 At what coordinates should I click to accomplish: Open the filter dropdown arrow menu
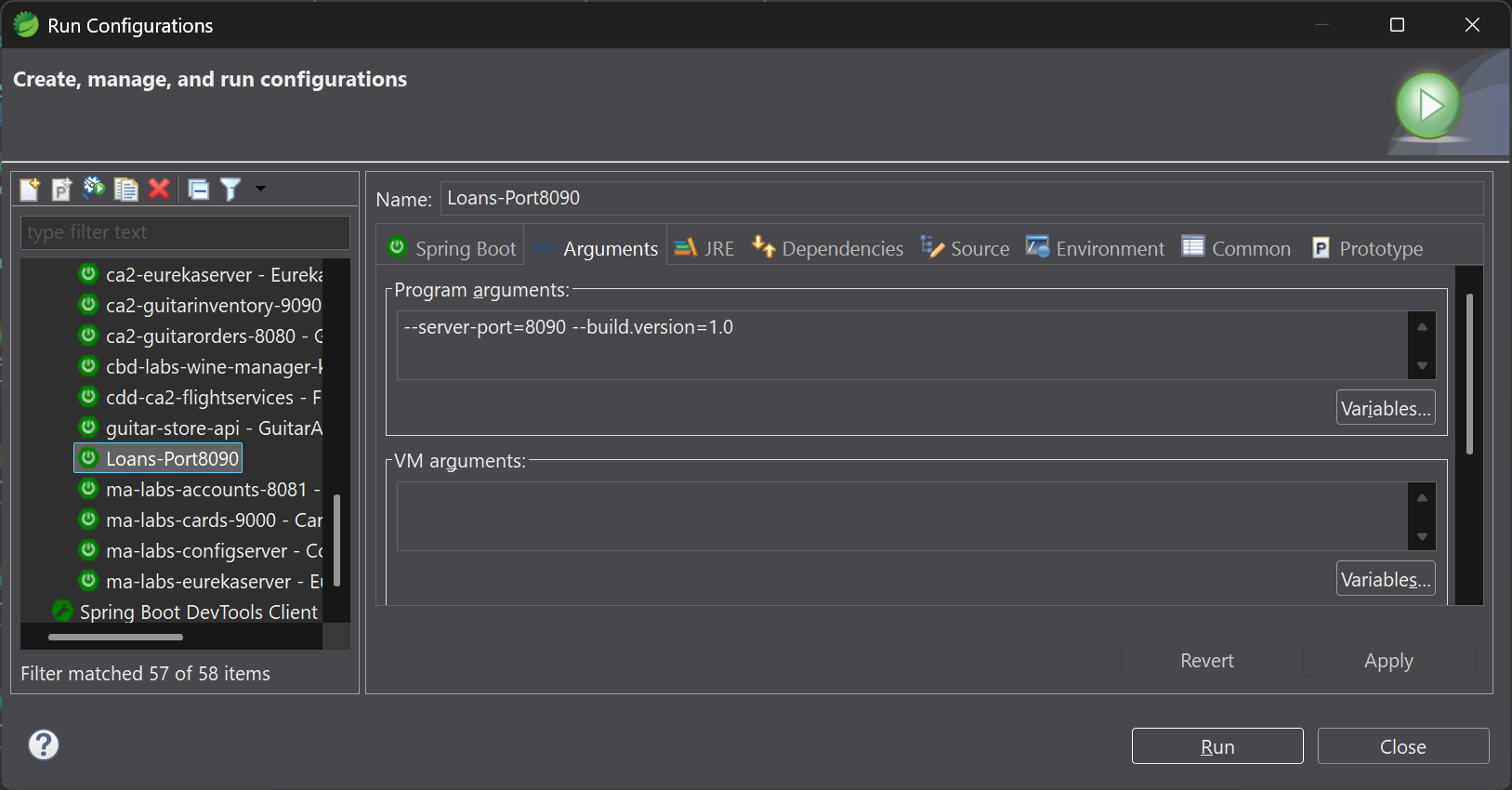pyautogui.click(x=260, y=189)
